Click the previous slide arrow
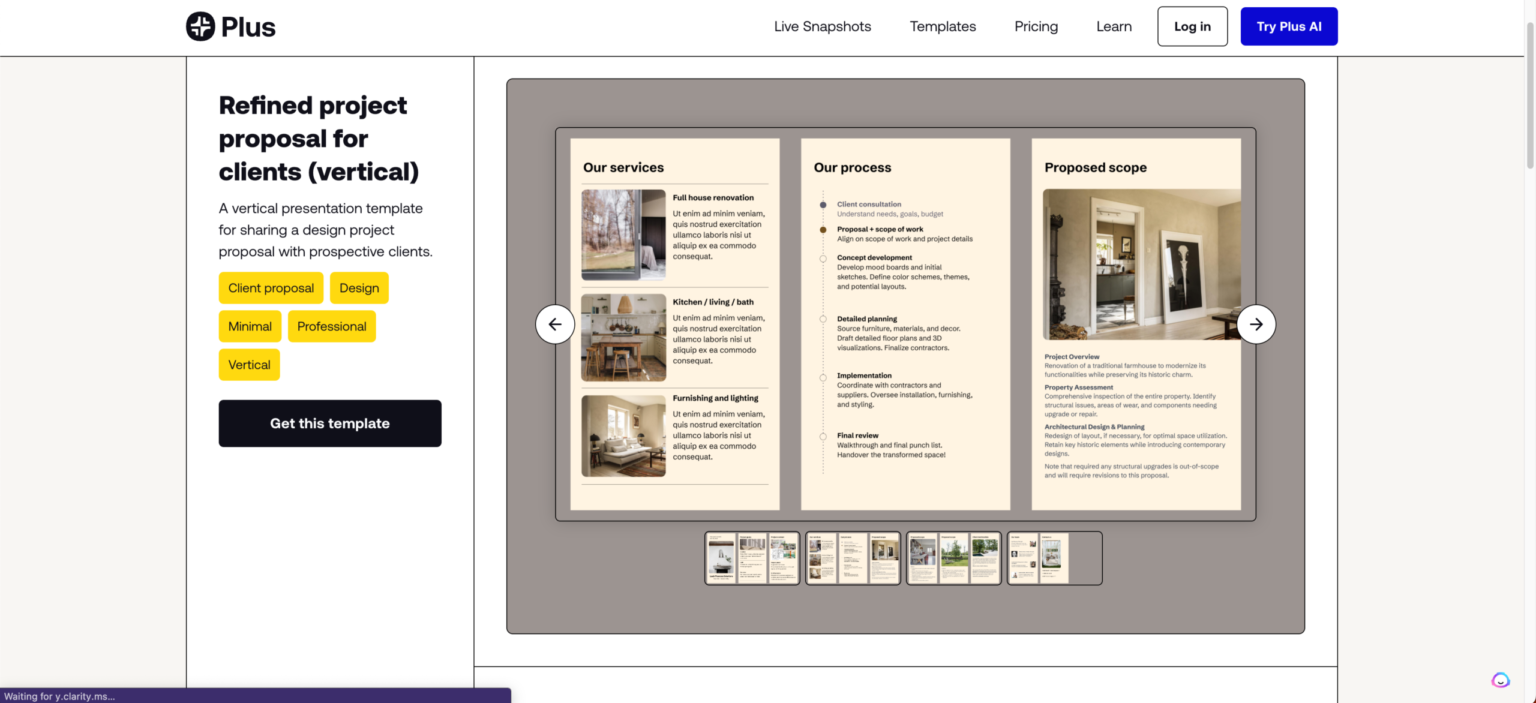The image size is (1536, 703). (x=555, y=324)
